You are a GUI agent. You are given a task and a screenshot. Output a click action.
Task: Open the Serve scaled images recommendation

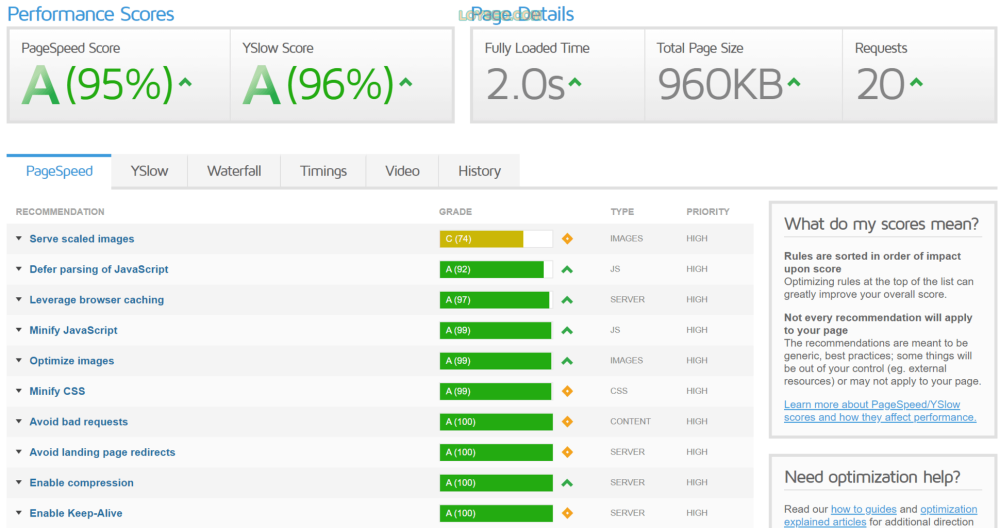(82, 238)
